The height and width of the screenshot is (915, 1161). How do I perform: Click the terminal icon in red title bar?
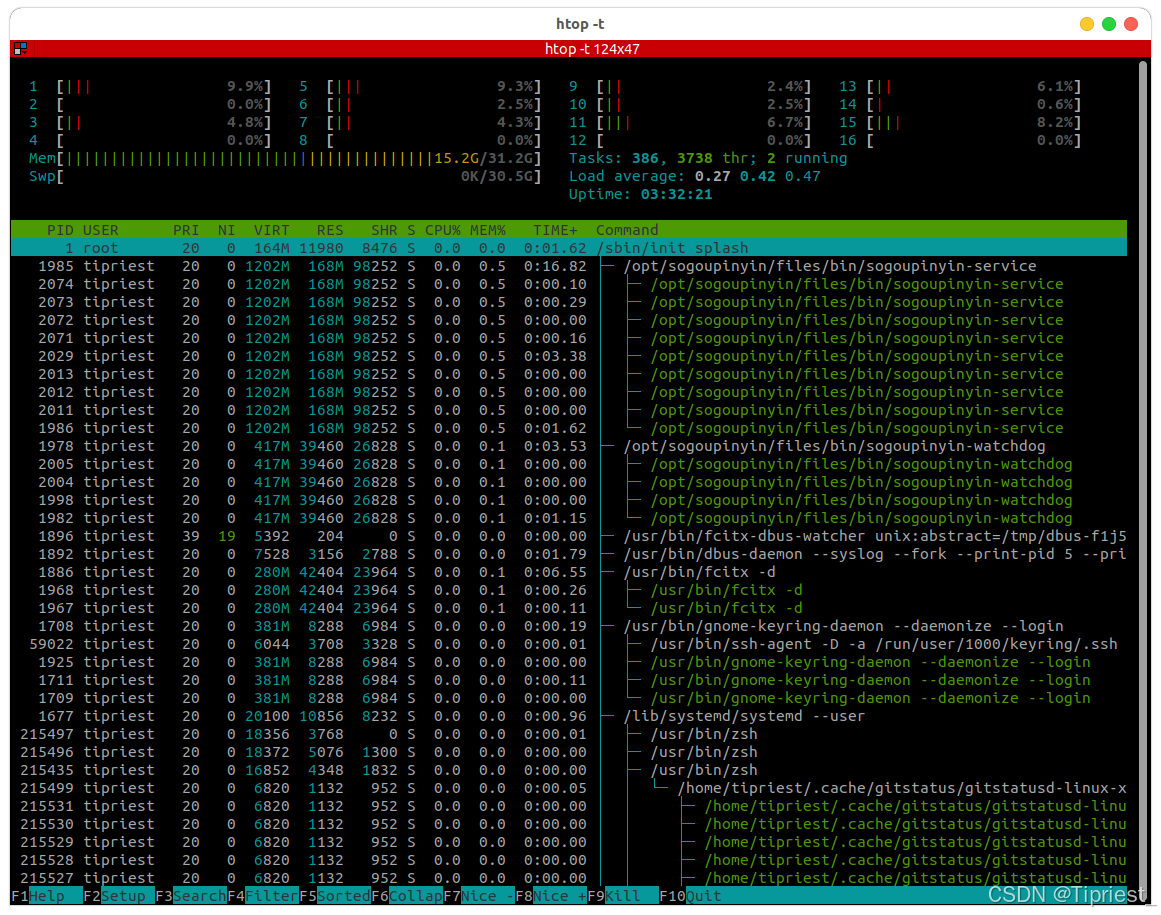[20, 49]
